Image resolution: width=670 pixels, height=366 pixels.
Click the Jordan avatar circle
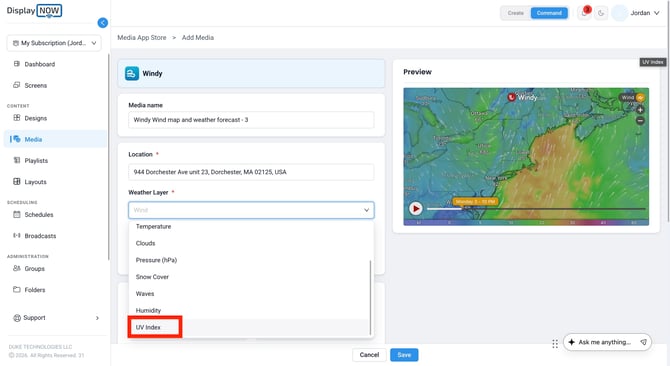[x=619, y=13]
